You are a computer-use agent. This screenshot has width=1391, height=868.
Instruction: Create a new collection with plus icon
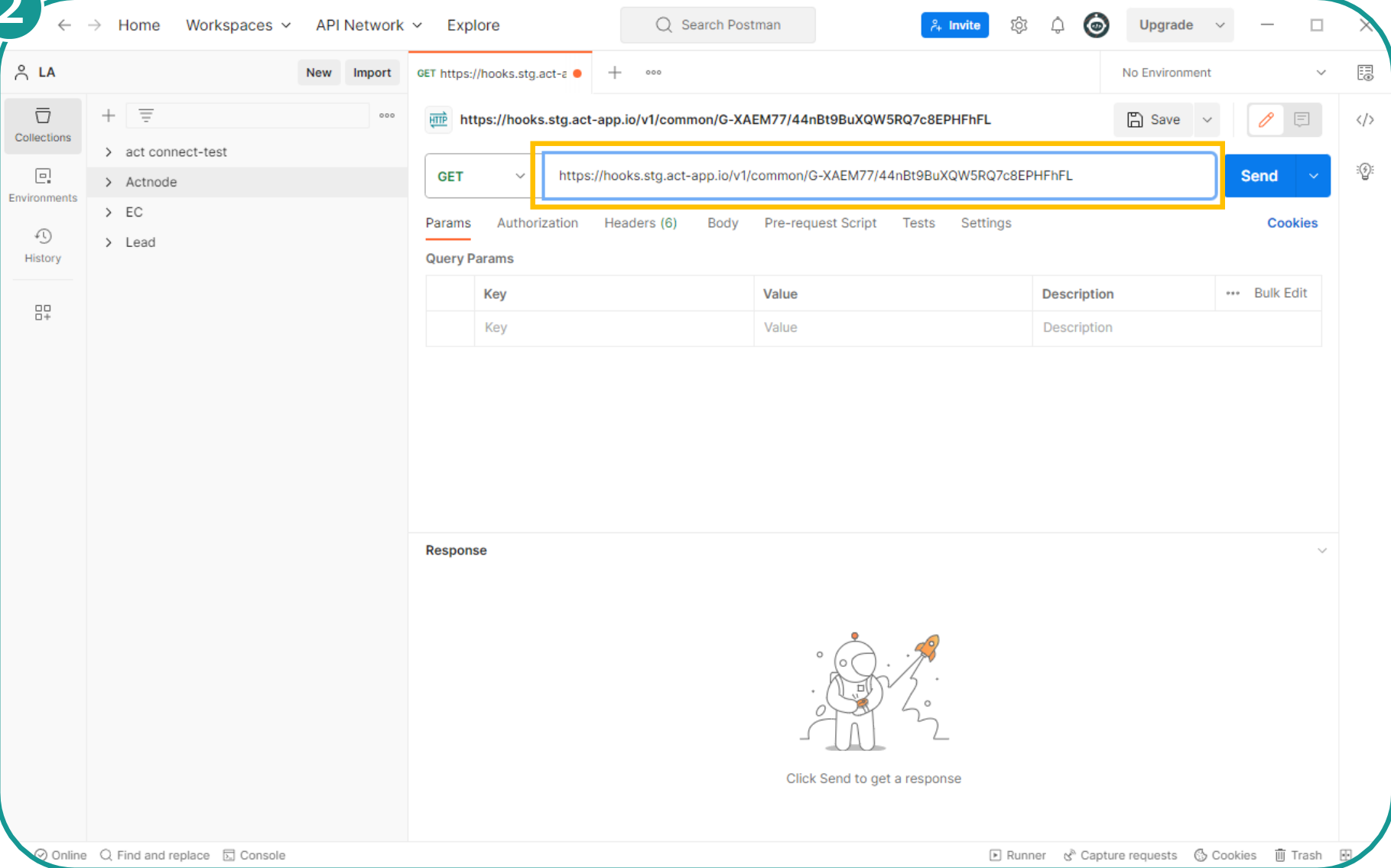point(109,115)
